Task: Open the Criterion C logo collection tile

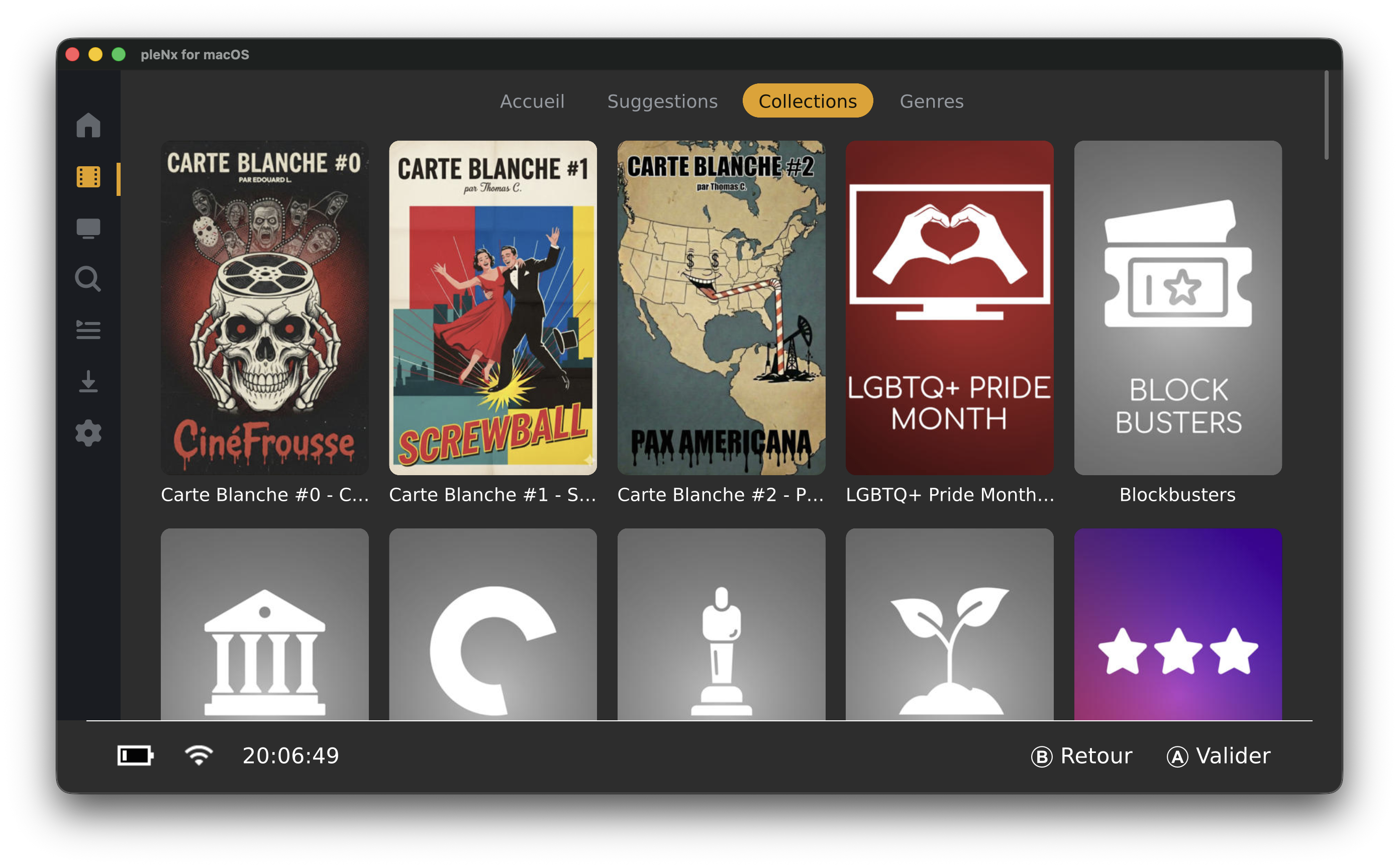Action: [x=493, y=624]
